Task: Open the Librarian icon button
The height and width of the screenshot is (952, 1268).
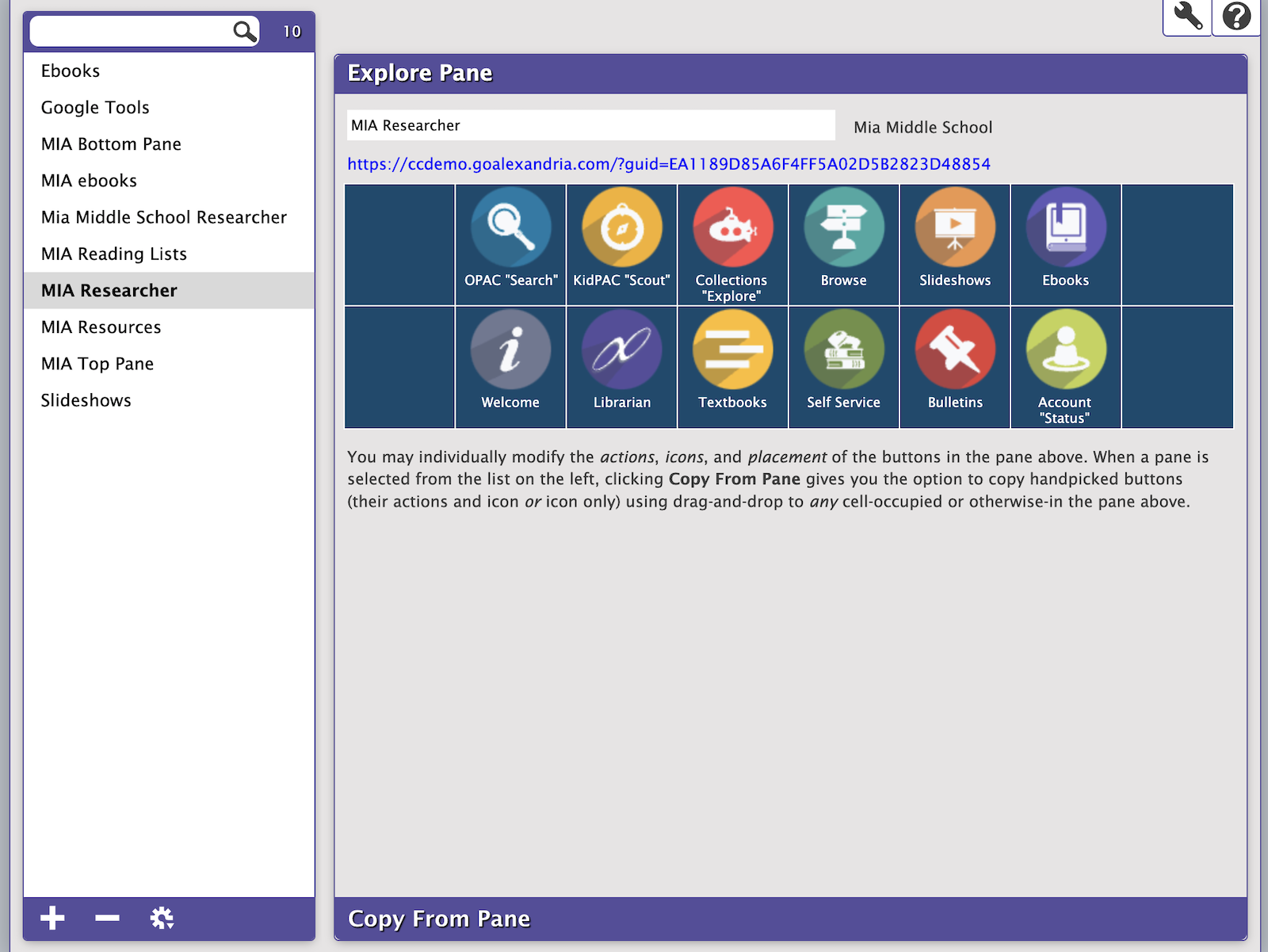Action: (621, 350)
